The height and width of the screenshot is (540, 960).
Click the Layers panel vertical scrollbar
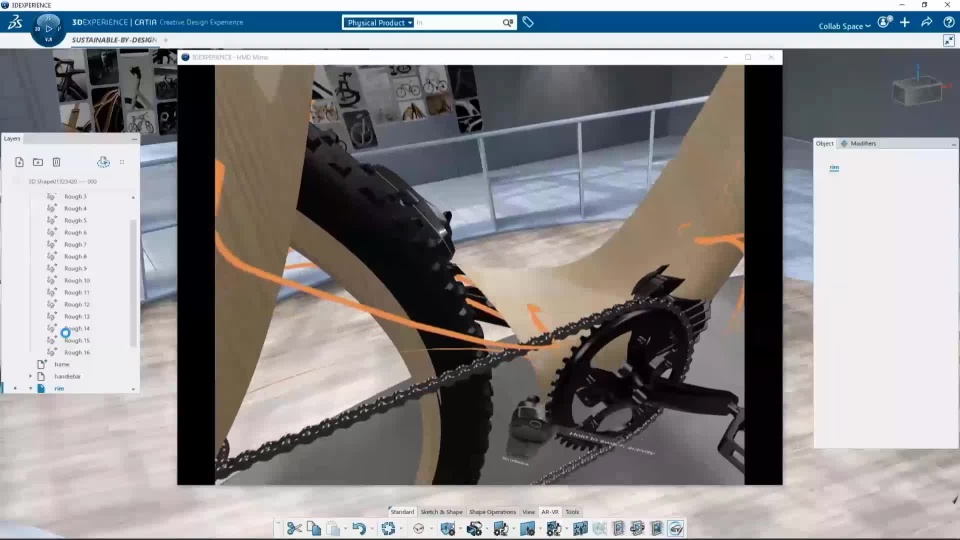click(x=133, y=282)
